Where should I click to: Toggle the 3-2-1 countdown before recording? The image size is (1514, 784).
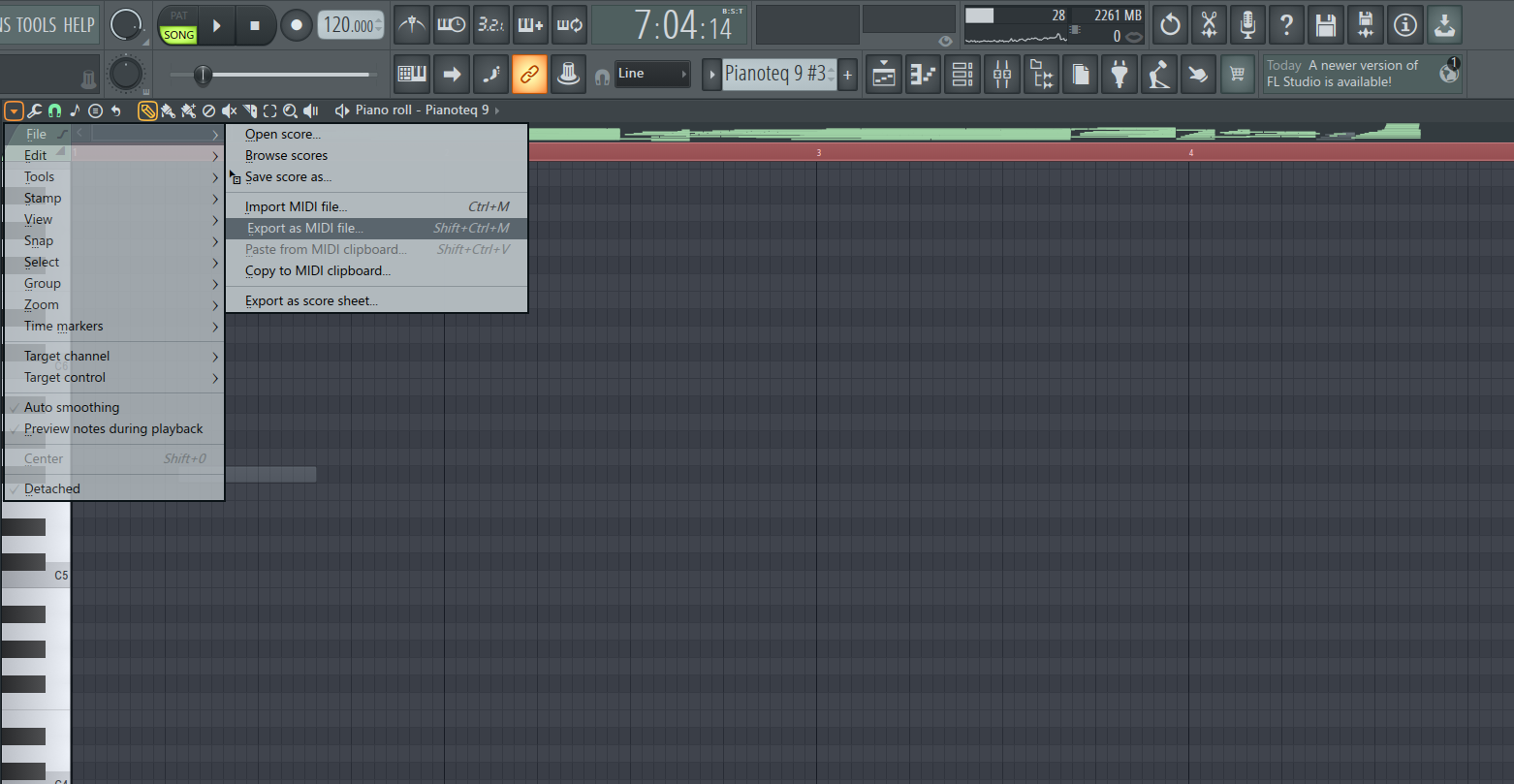491,25
